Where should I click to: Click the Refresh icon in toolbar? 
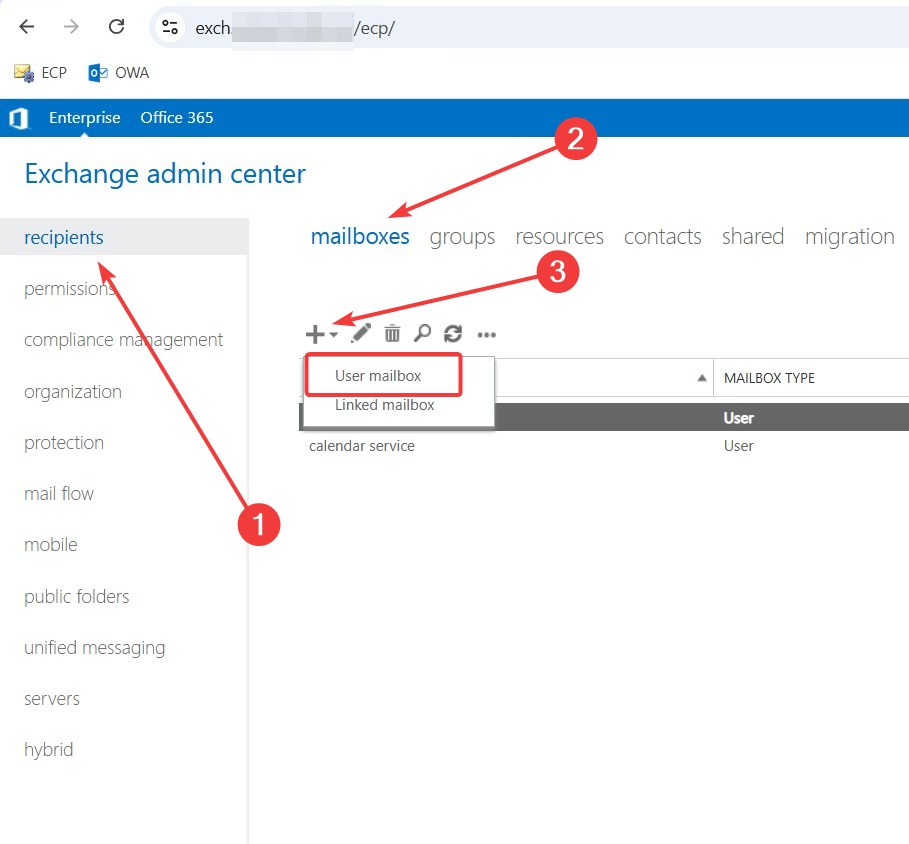pos(453,334)
